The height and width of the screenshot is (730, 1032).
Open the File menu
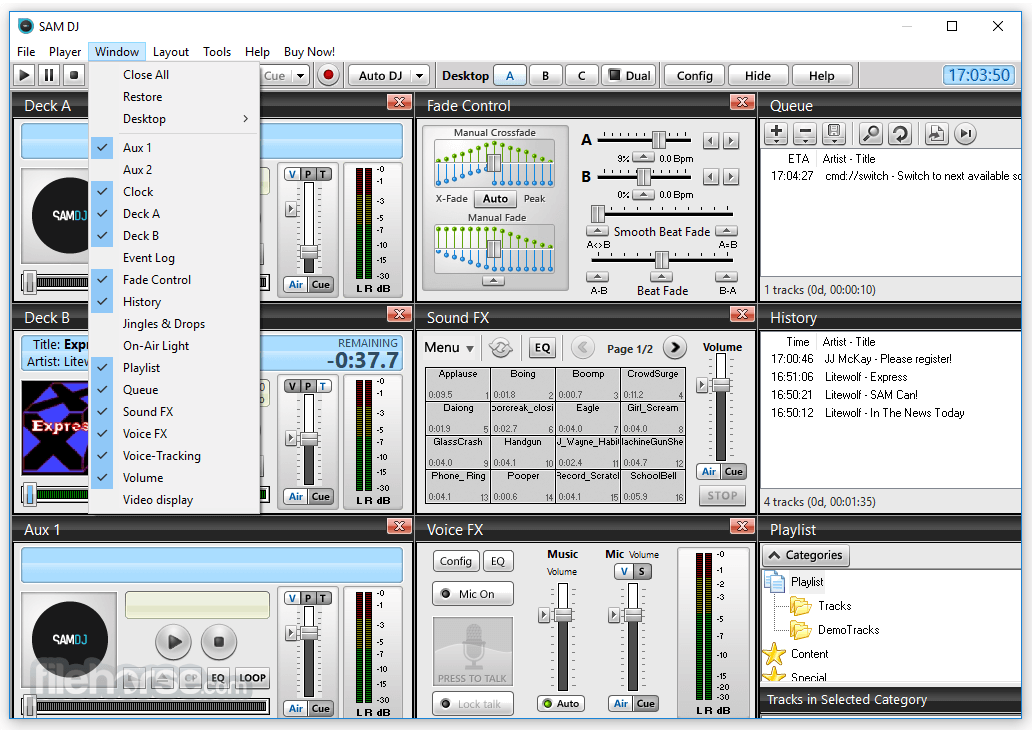(x=26, y=51)
